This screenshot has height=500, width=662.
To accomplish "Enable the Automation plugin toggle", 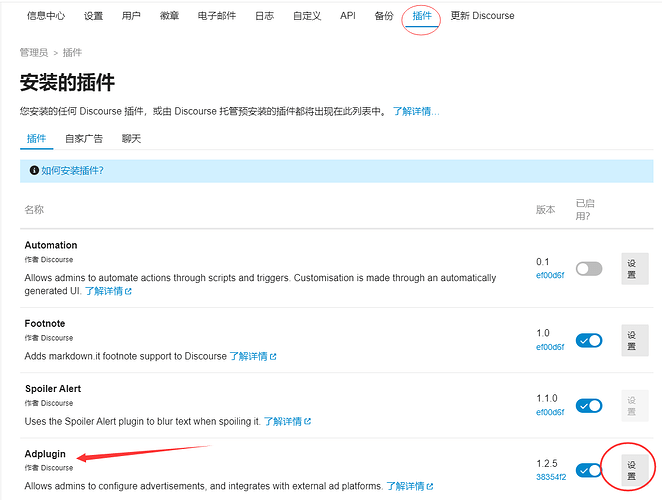I will click(x=589, y=269).
